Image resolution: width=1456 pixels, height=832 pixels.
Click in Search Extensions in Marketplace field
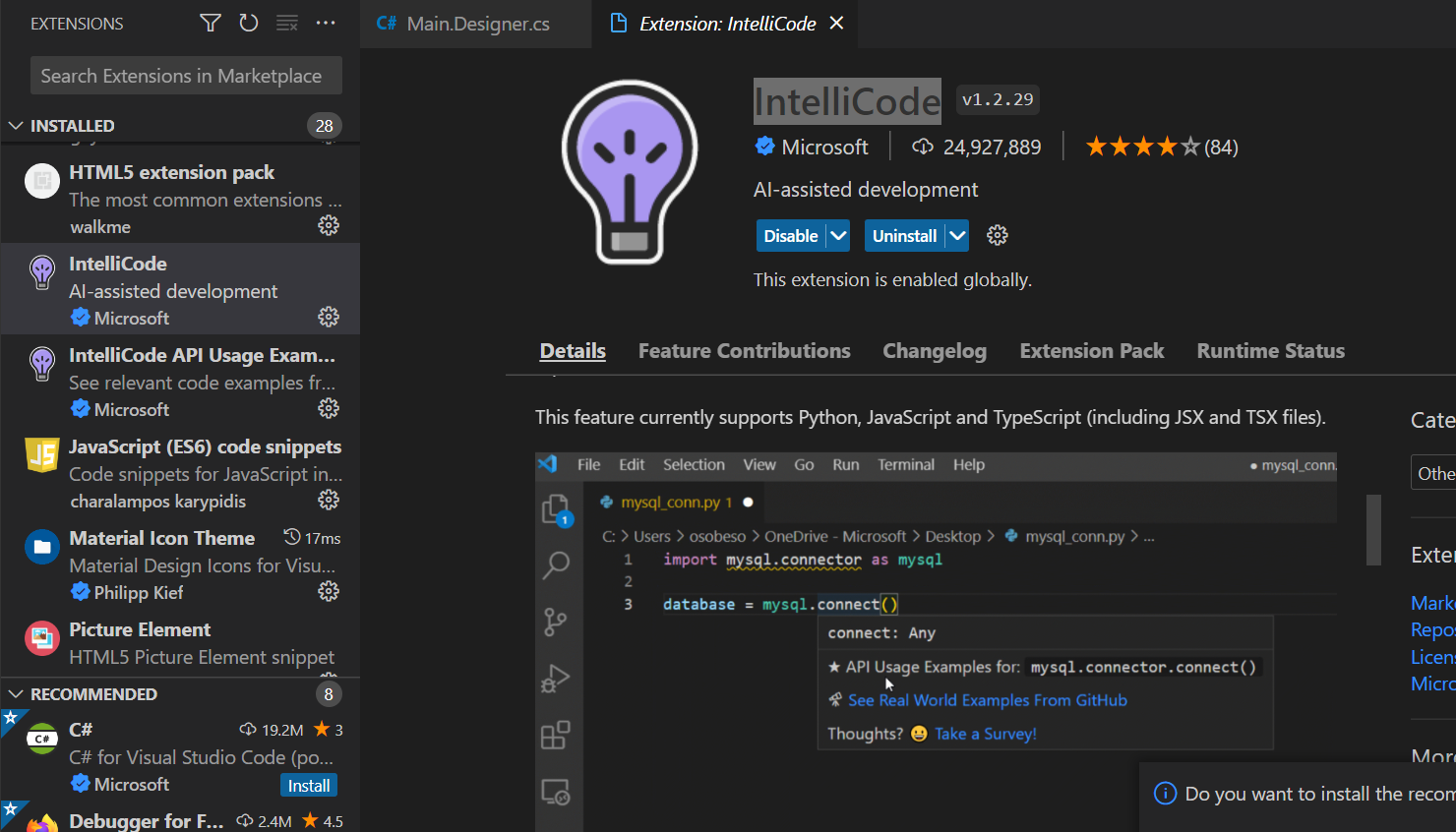pyautogui.click(x=186, y=76)
